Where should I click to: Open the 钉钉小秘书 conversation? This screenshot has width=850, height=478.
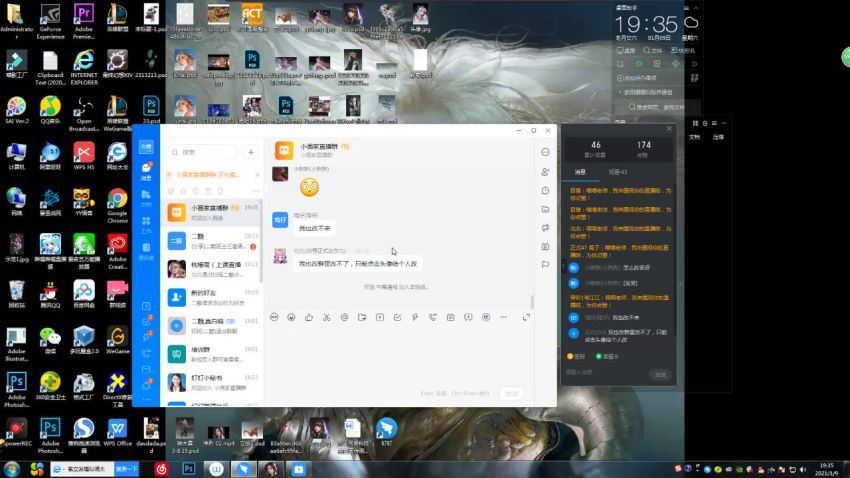[212, 382]
